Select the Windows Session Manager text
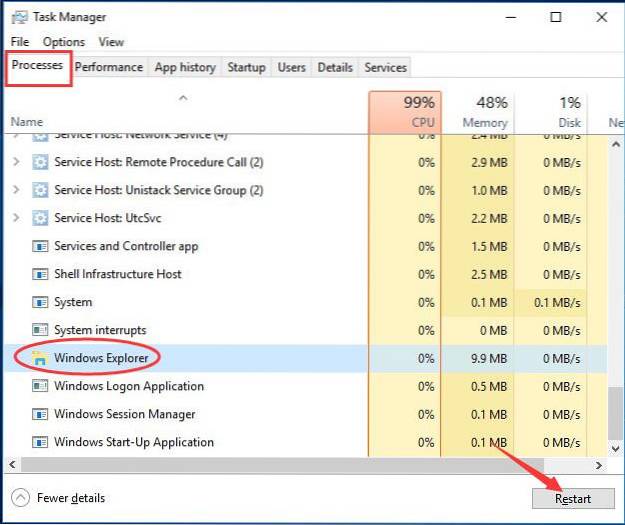The image size is (625, 525). pyautogui.click(x=125, y=414)
